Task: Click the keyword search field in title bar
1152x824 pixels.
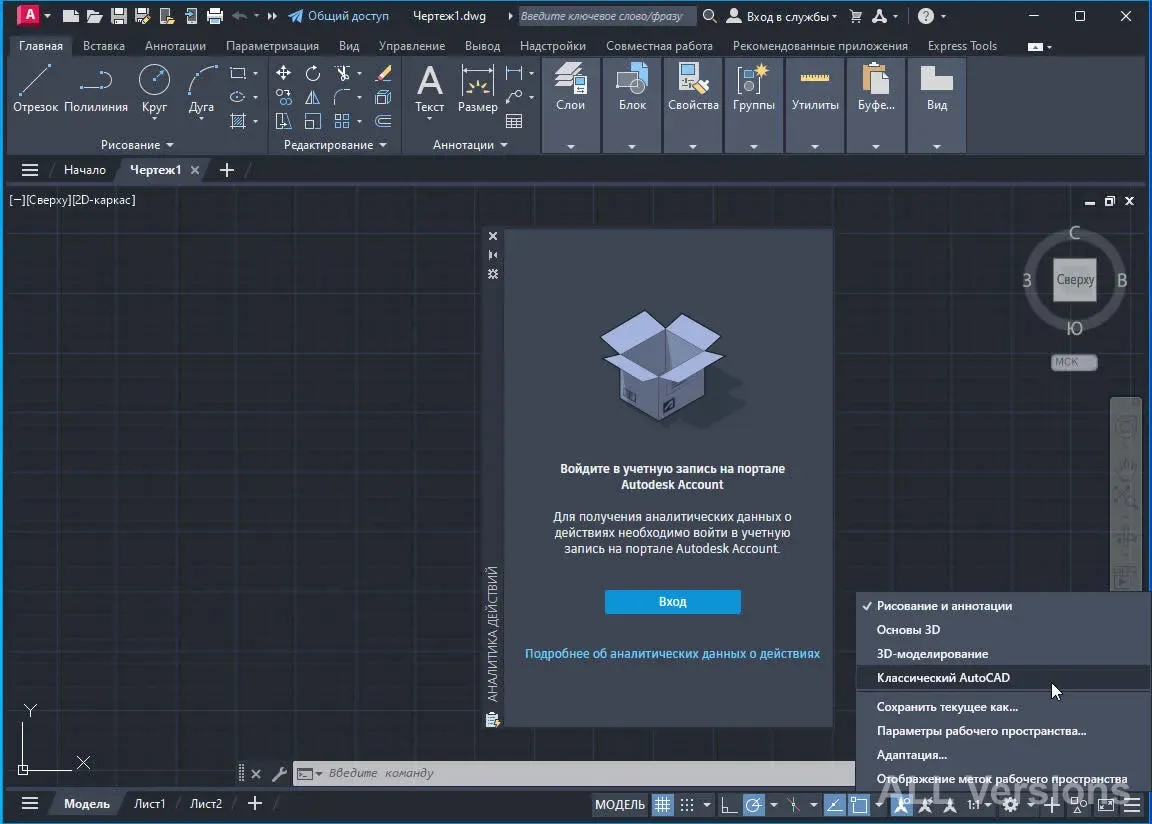Action: click(607, 15)
